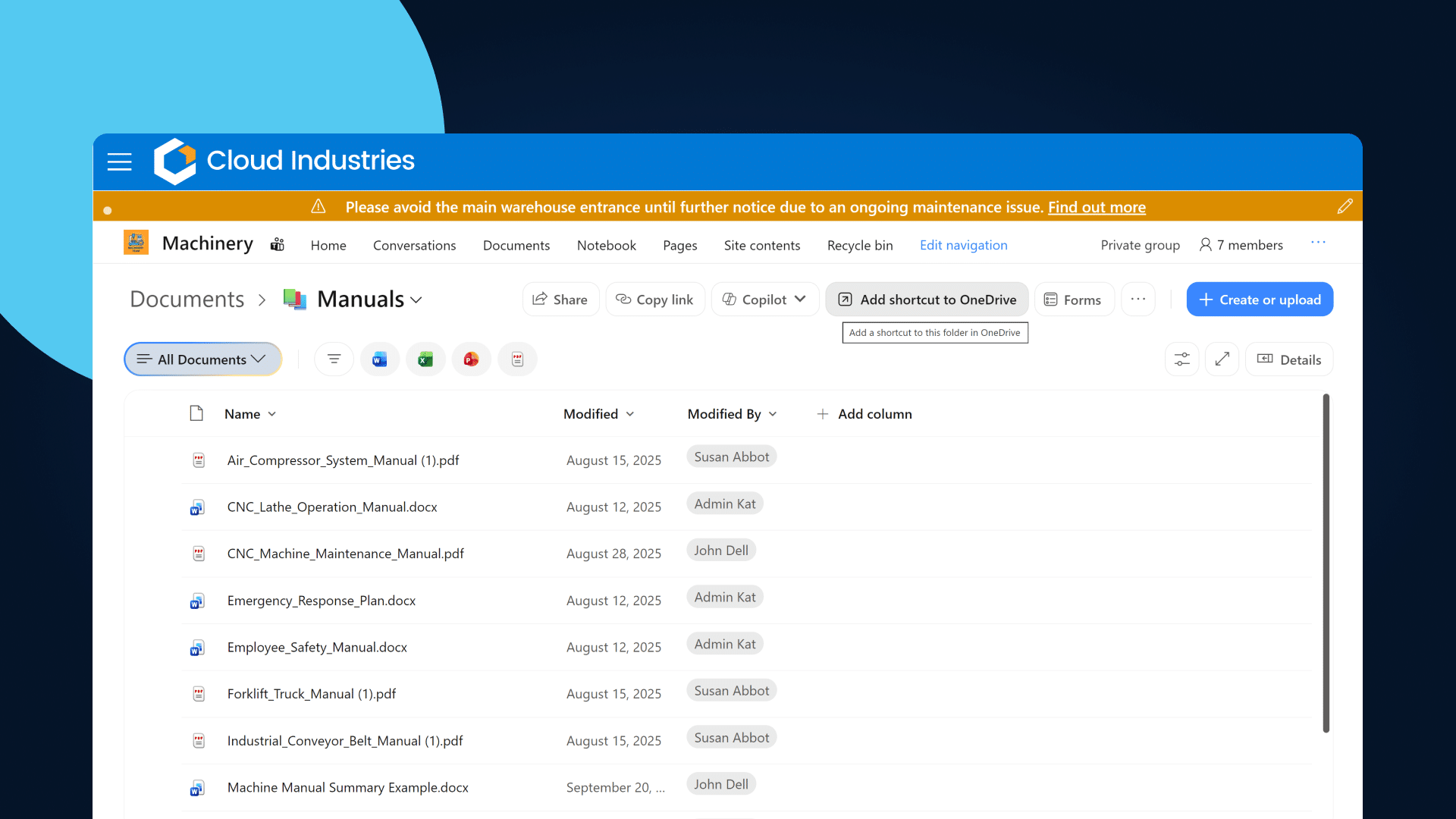Open Site contents in navigation
Viewport: 1456px width, 819px height.
[x=762, y=245]
